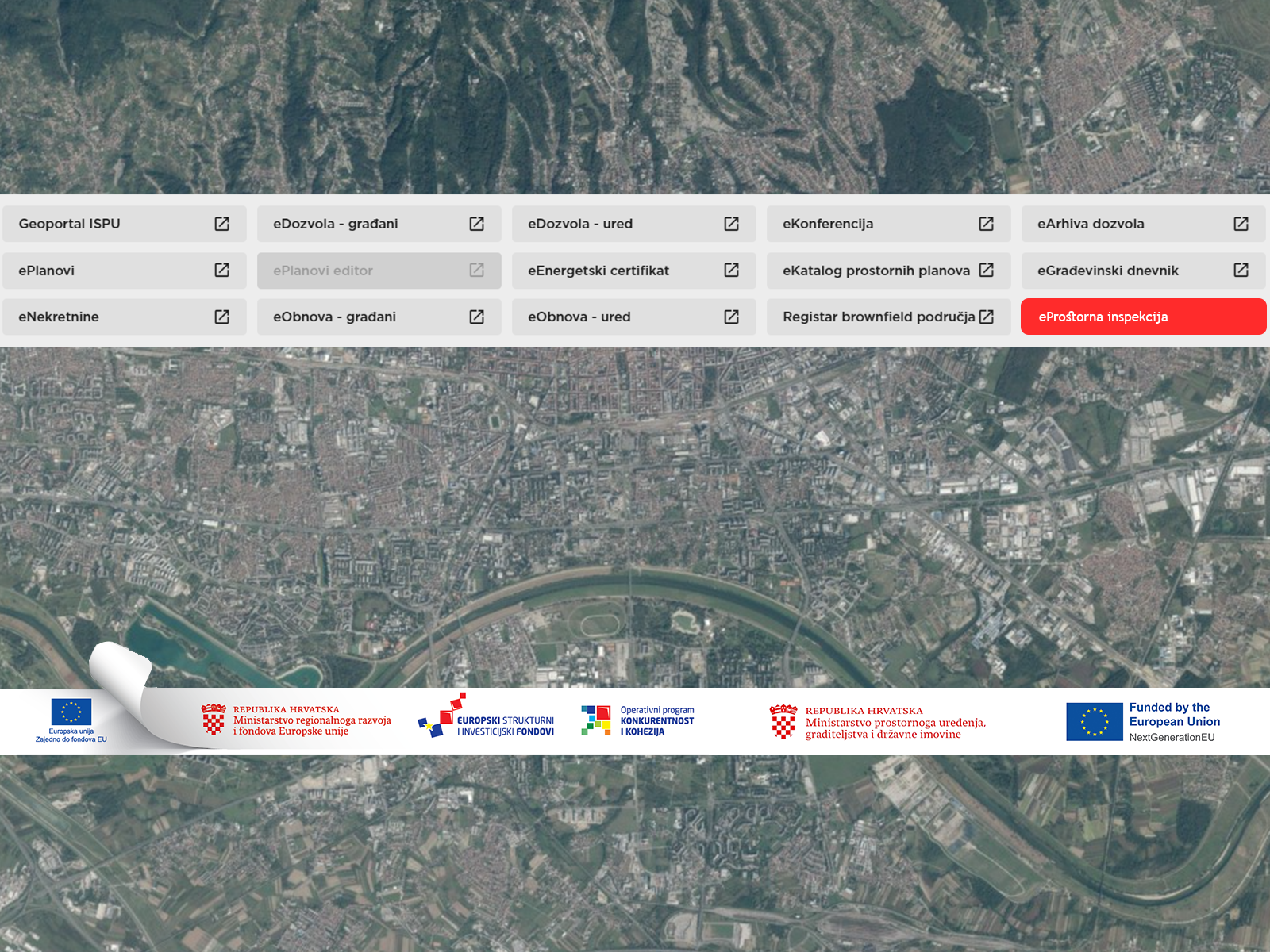Image resolution: width=1270 pixels, height=952 pixels.
Task: Click external-link icon beside eKonferencija
Action: (986, 224)
